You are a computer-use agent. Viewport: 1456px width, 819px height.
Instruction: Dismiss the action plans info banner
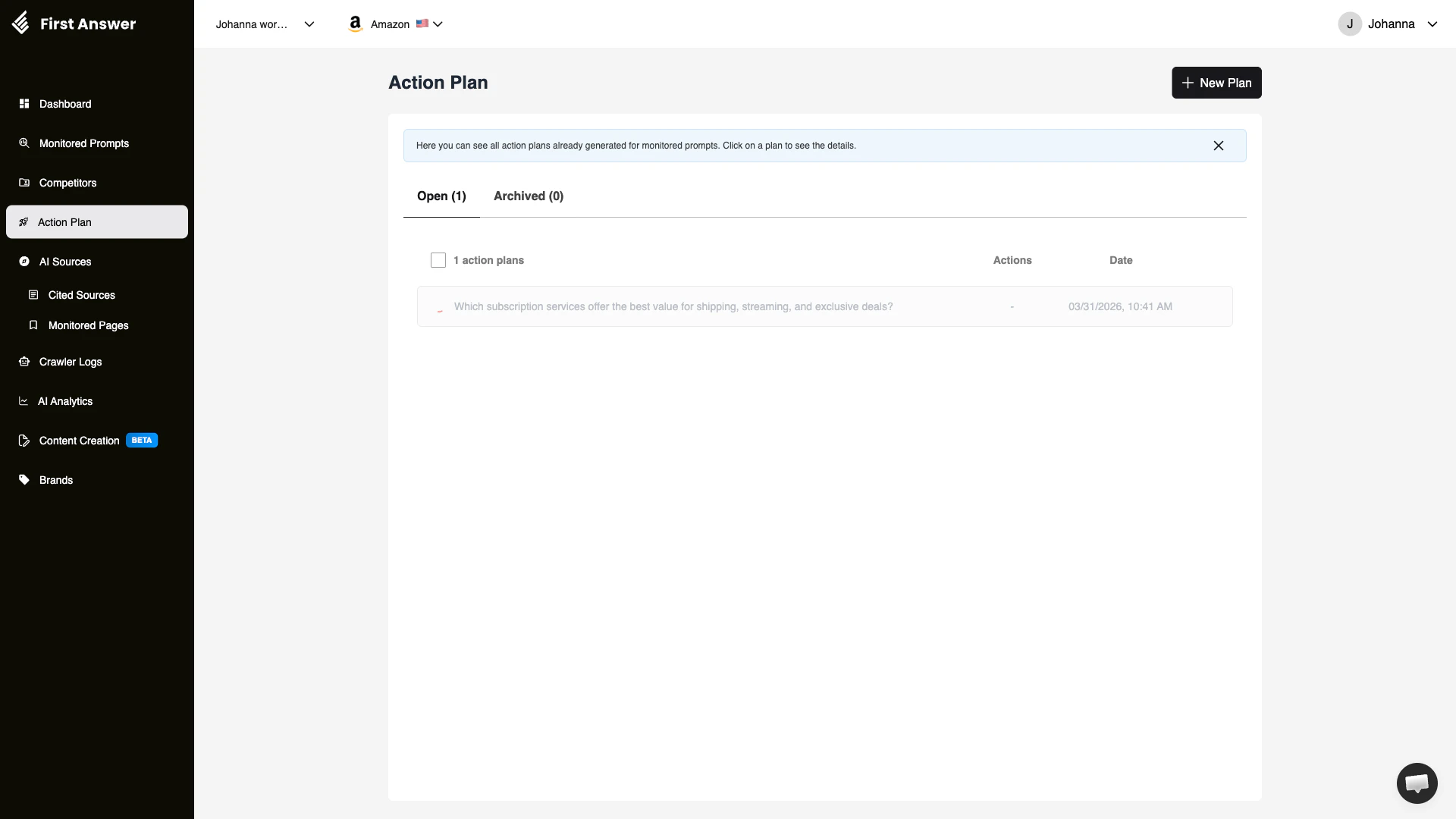coord(1219,145)
